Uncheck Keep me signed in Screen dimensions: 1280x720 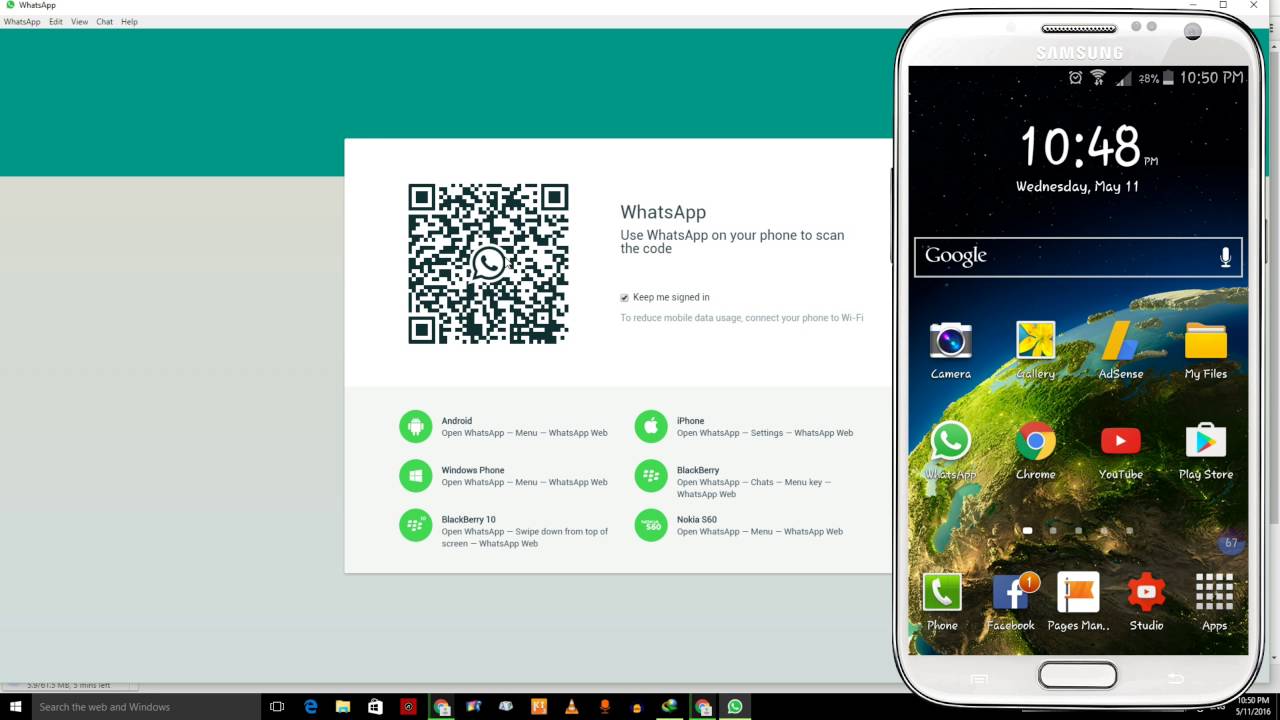(624, 297)
